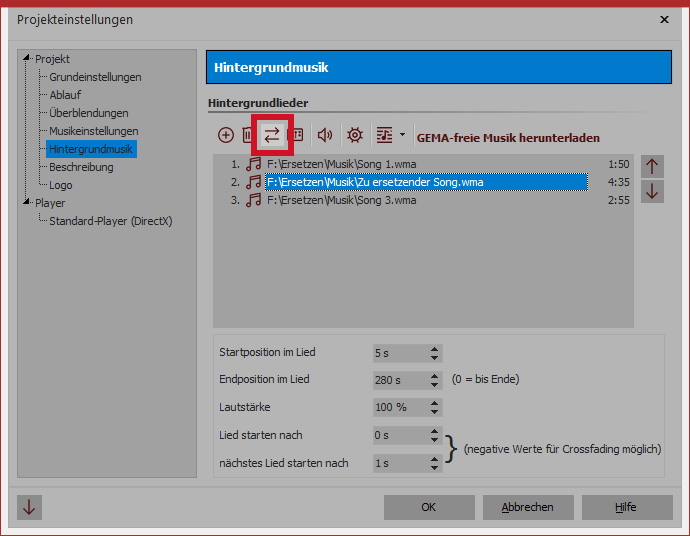Open dropdown arrow beside playlist icon
The width and height of the screenshot is (690, 536).
tap(402, 135)
